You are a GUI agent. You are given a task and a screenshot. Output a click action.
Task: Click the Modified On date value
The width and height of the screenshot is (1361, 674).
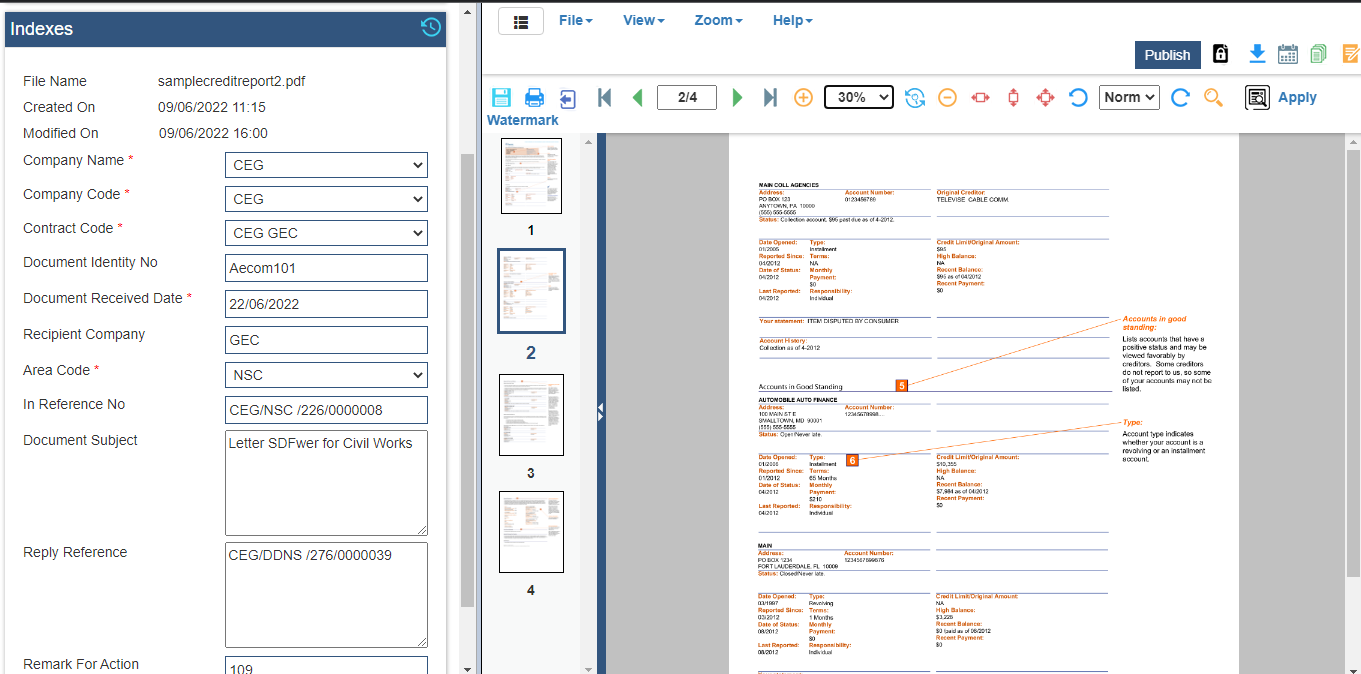[213, 133]
